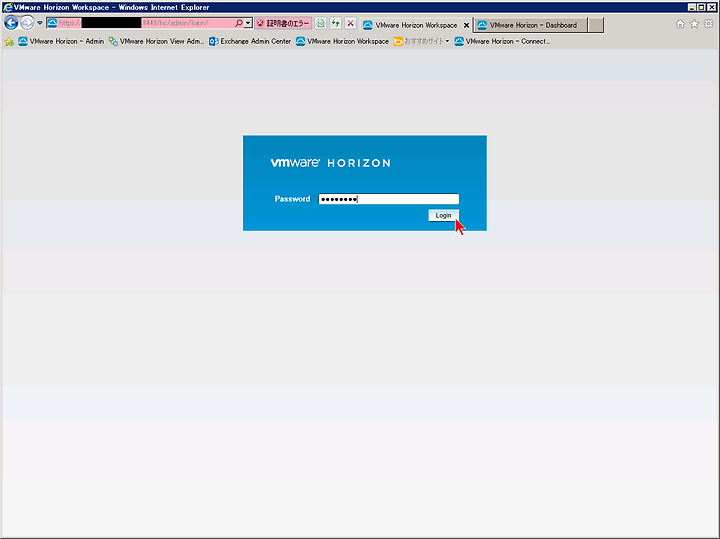
Task: Expand the address bar autocomplete dropdown arrow
Action: [248, 22]
